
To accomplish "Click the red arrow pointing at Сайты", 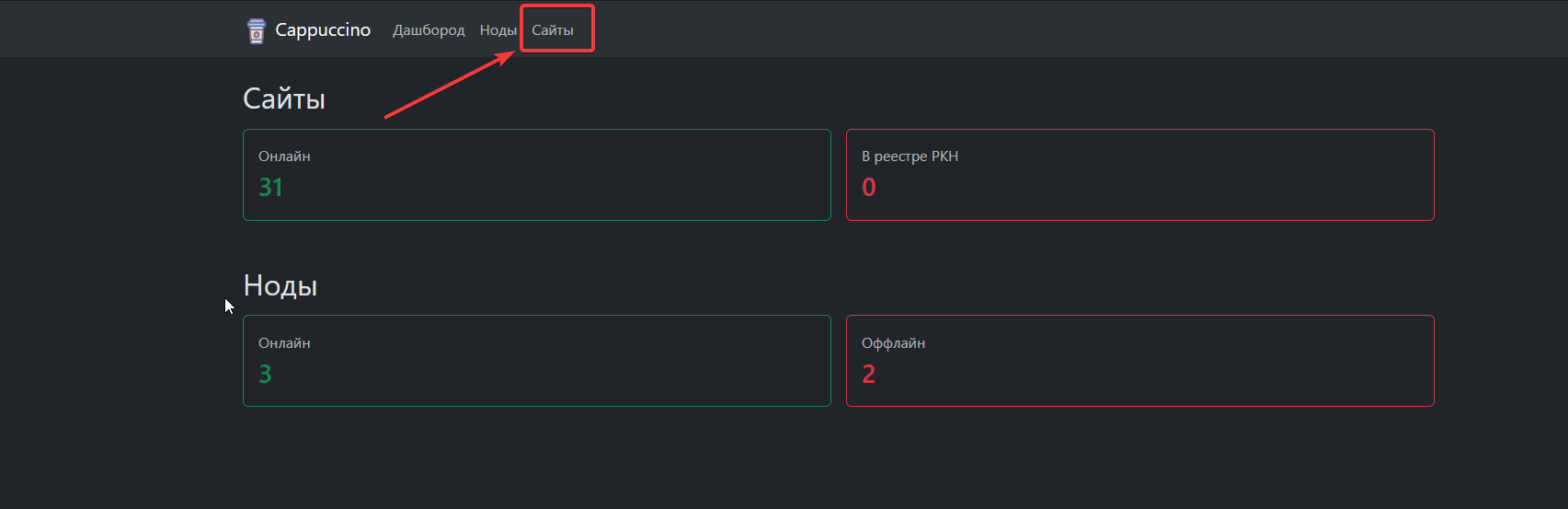I will (x=449, y=85).
